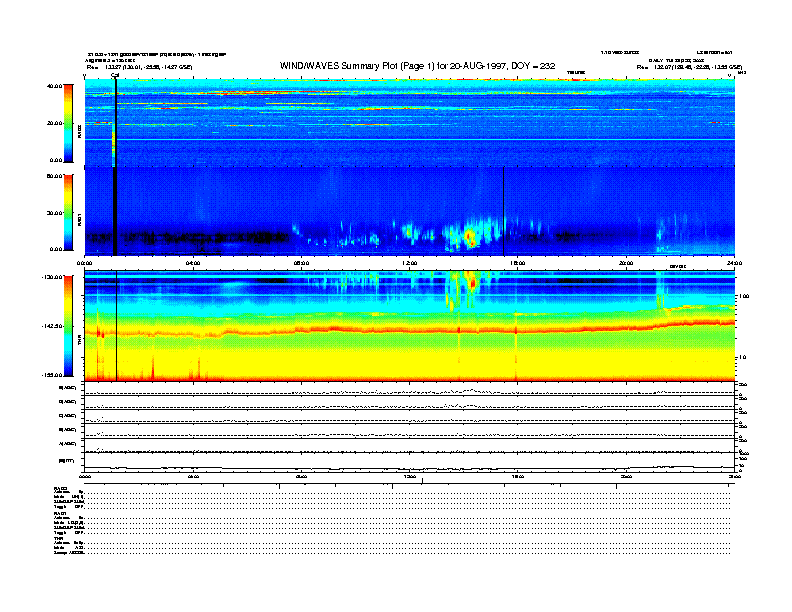The width and height of the screenshot is (792, 612).
Task: Click the RAD2 heading in bottom status block
Action: (x=60, y=488)
